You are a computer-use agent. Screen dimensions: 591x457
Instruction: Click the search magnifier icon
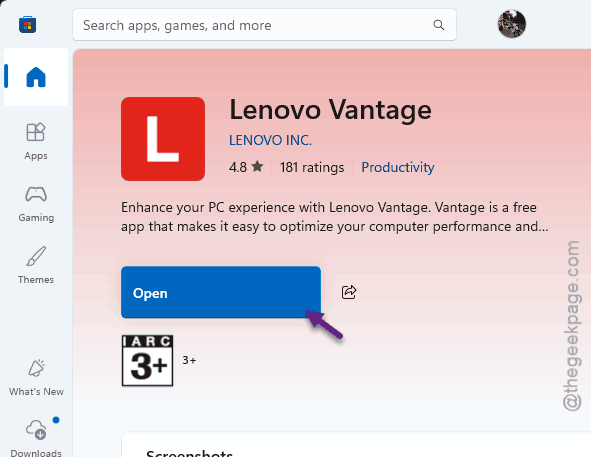439,25
